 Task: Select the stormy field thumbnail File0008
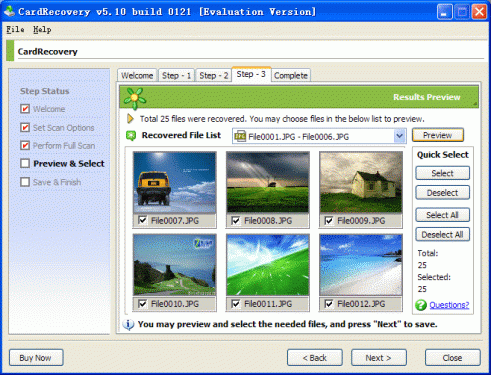267,182
